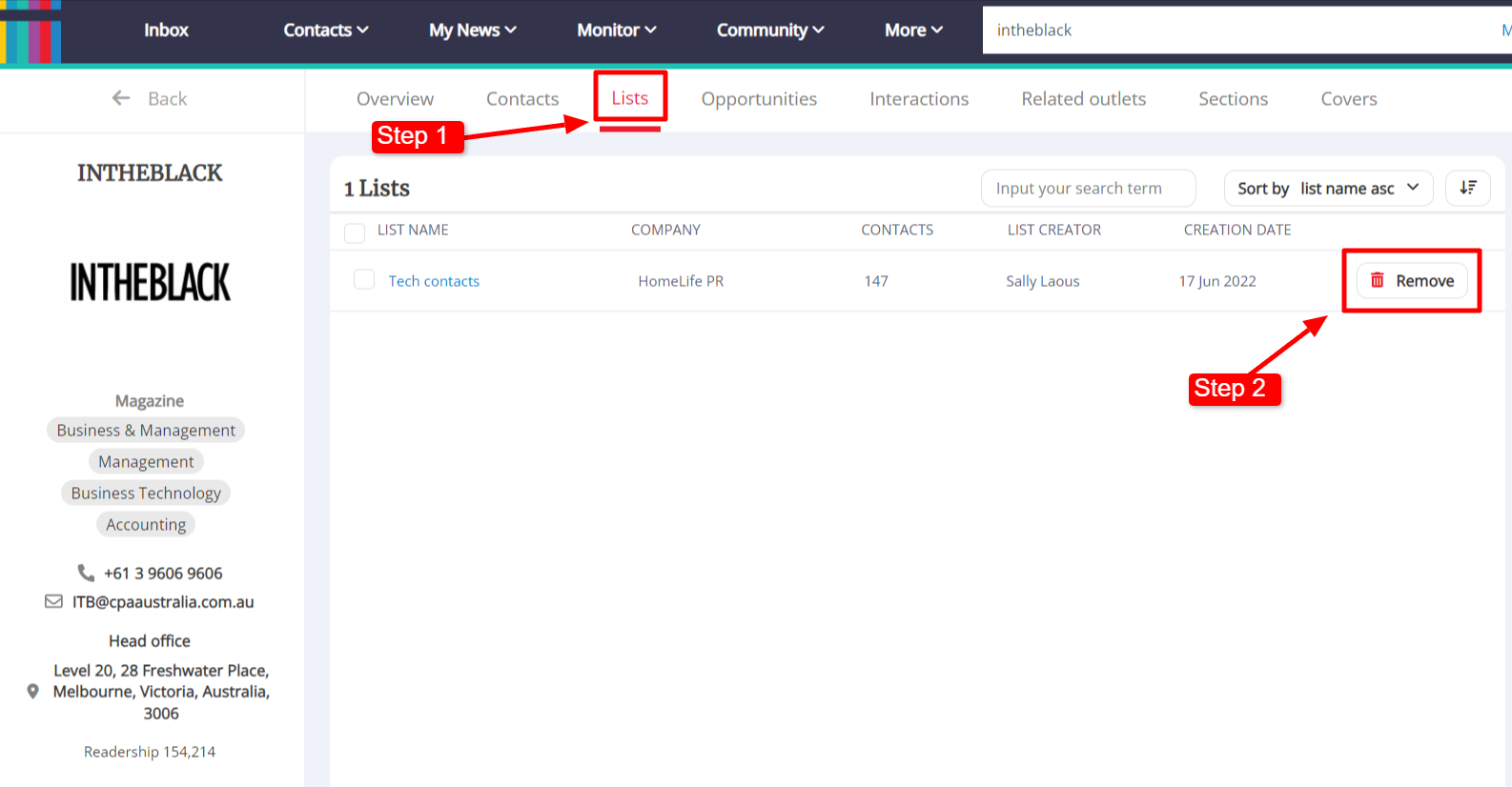Click the top search field containing intheblack

point(1247,30)
